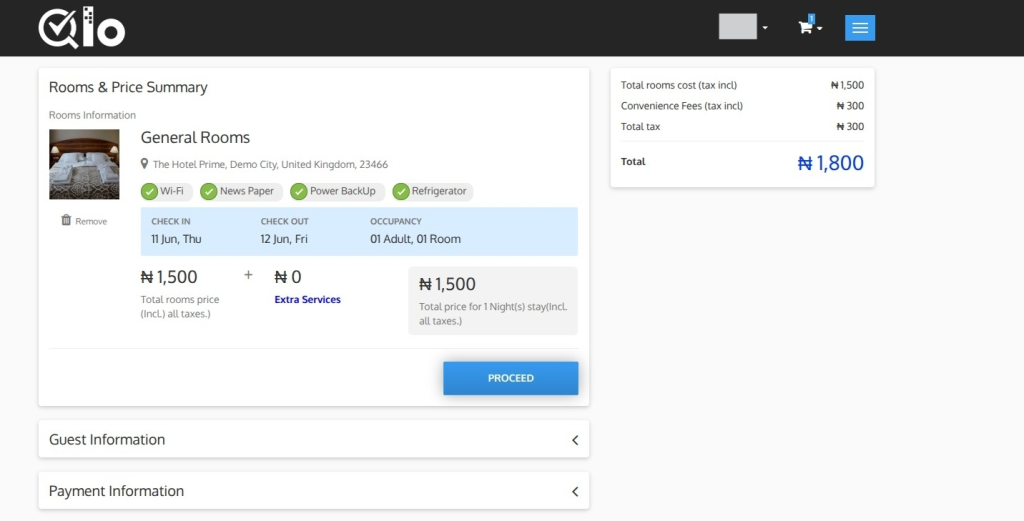Open the Extra Services link
The width and height of the screenshot is (1024, 521).
(308, 300)
